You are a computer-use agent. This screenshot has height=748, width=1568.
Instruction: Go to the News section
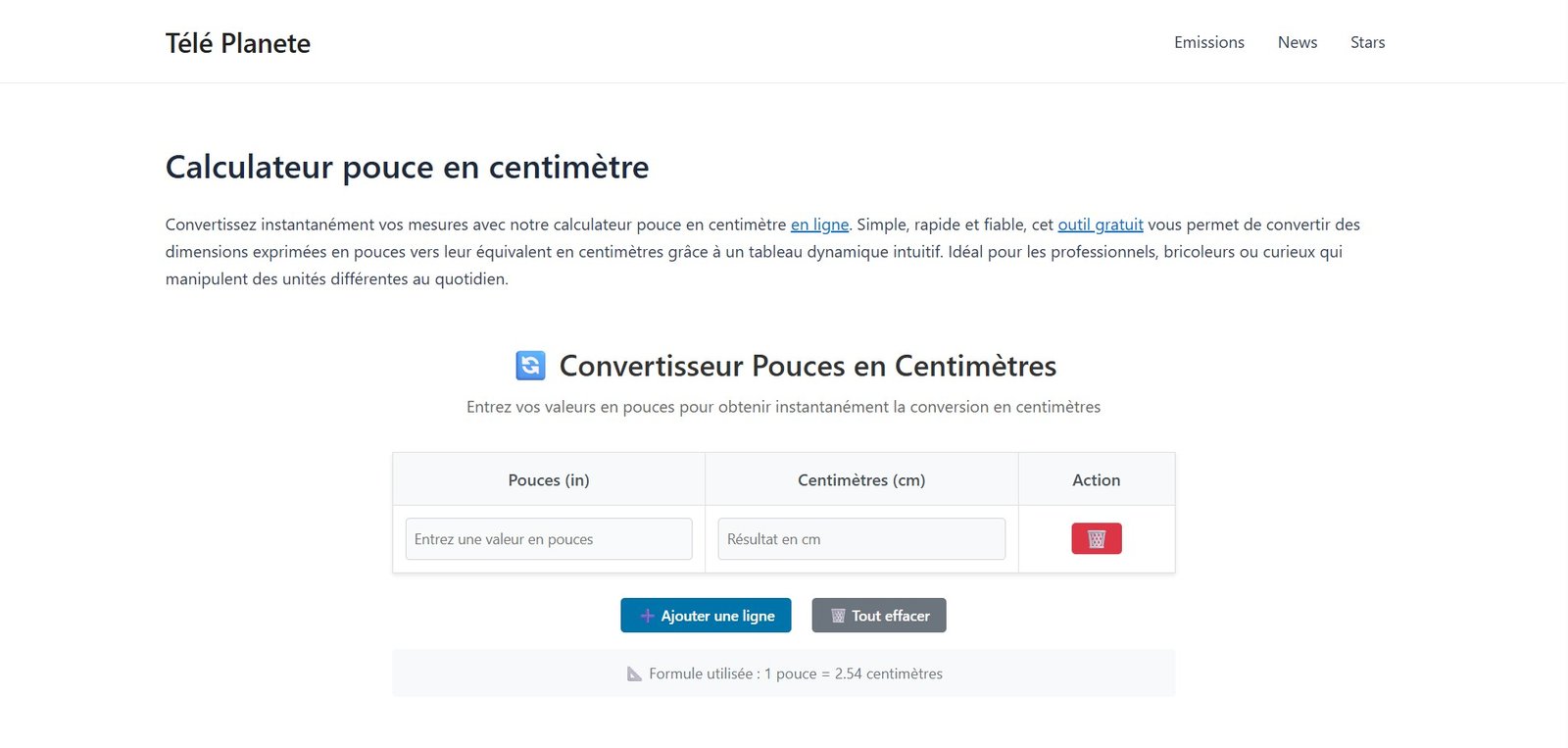[1297, 42]
